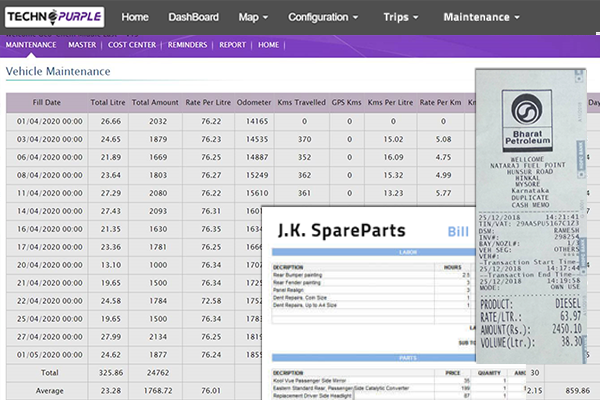Click the Rate Per Litre column header
This screenshot has height=400, width=600.
(x=208, y=103)
